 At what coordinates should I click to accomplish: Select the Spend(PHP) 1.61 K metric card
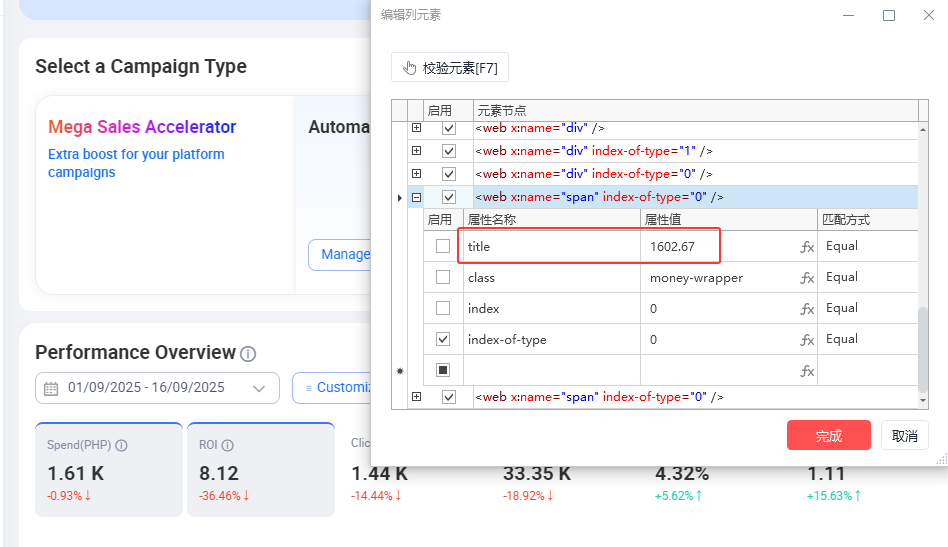109,470
